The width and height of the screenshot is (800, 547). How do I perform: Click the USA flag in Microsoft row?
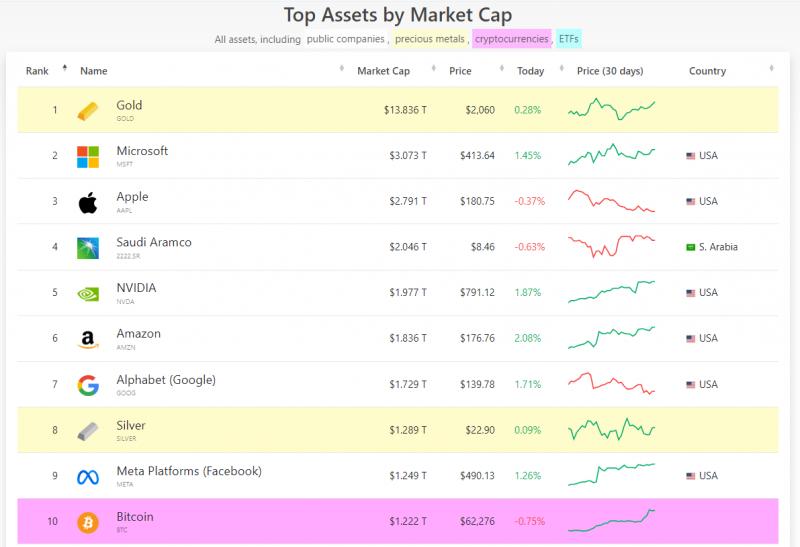pyautogui.click(x=690, y=156)
